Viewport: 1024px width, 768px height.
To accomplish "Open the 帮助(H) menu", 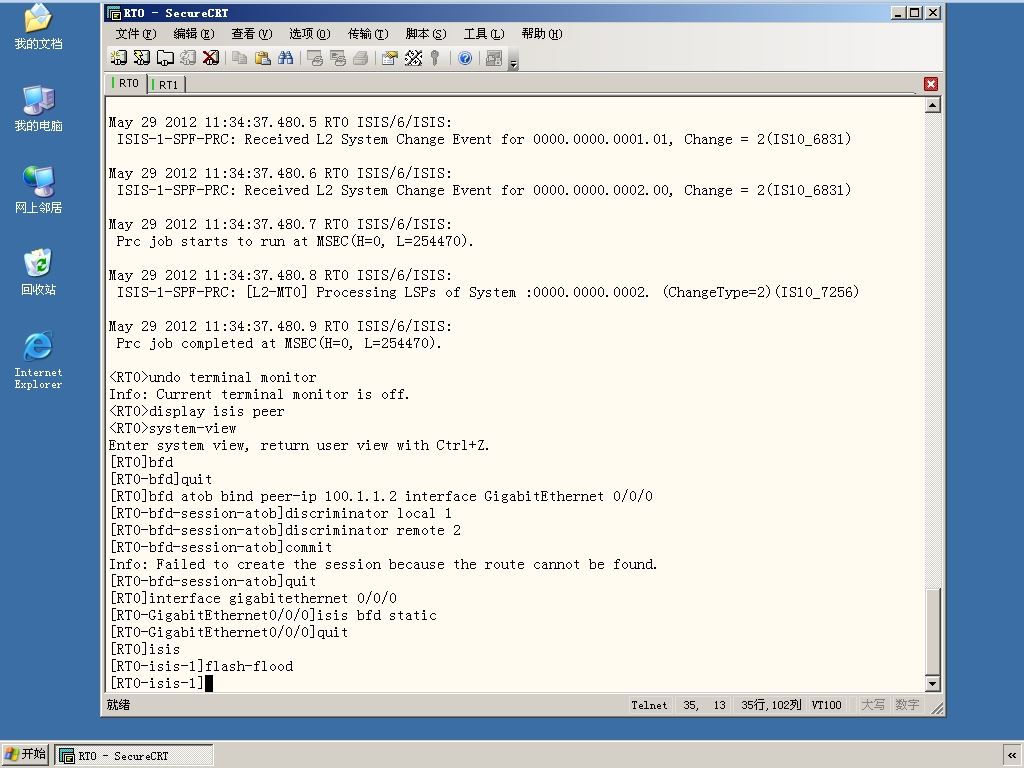I will coord(542,34).
